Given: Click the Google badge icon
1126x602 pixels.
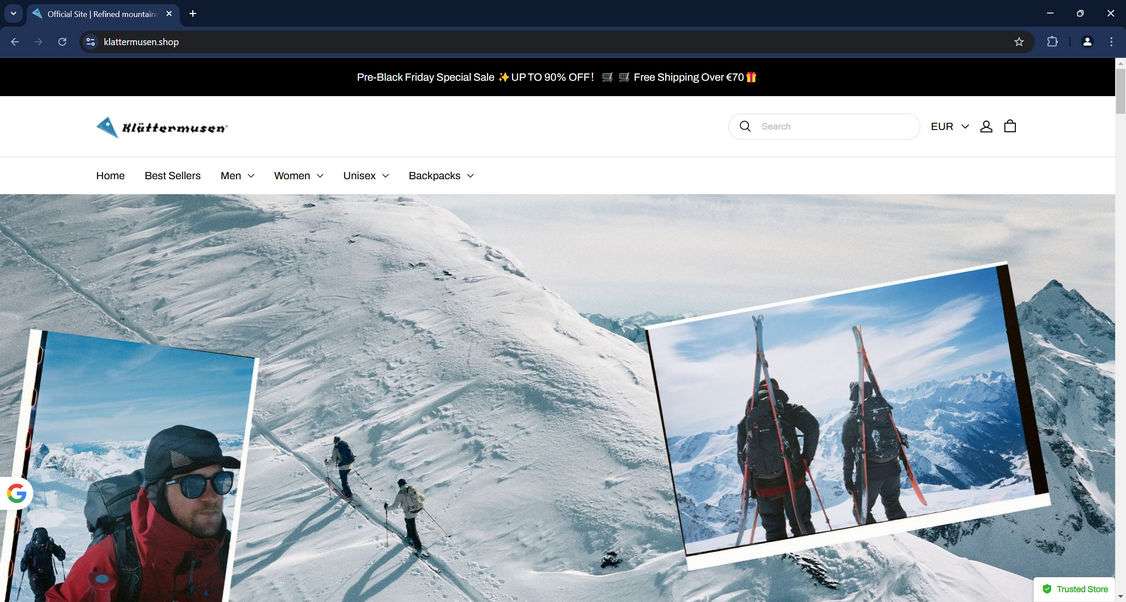Looking at the screenshot, I should click(17, 493).
